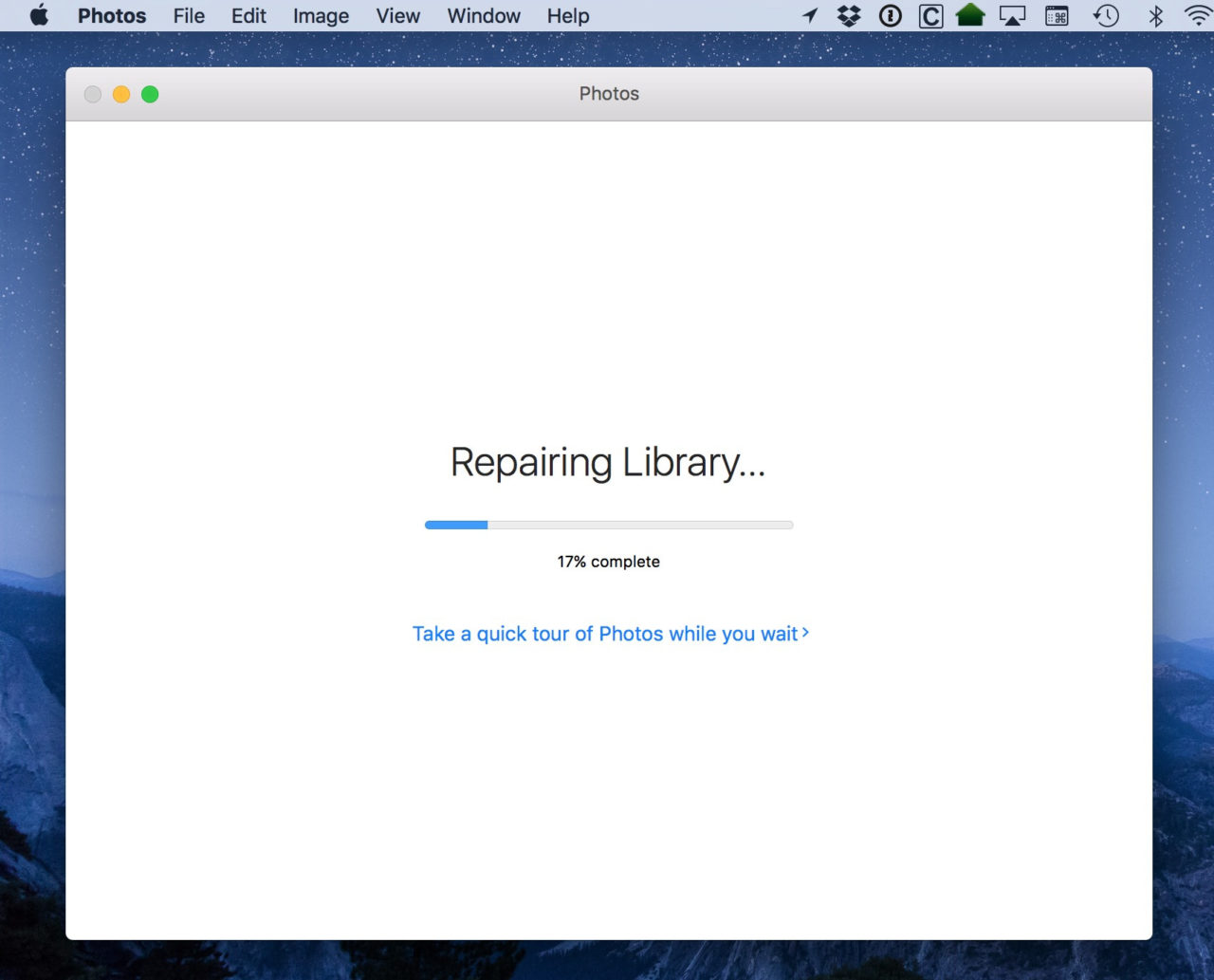Minimize the Photos window with yellow button
Viewport: 1214px width, 980px height.
pyautogui.click(x=121, y=94)
